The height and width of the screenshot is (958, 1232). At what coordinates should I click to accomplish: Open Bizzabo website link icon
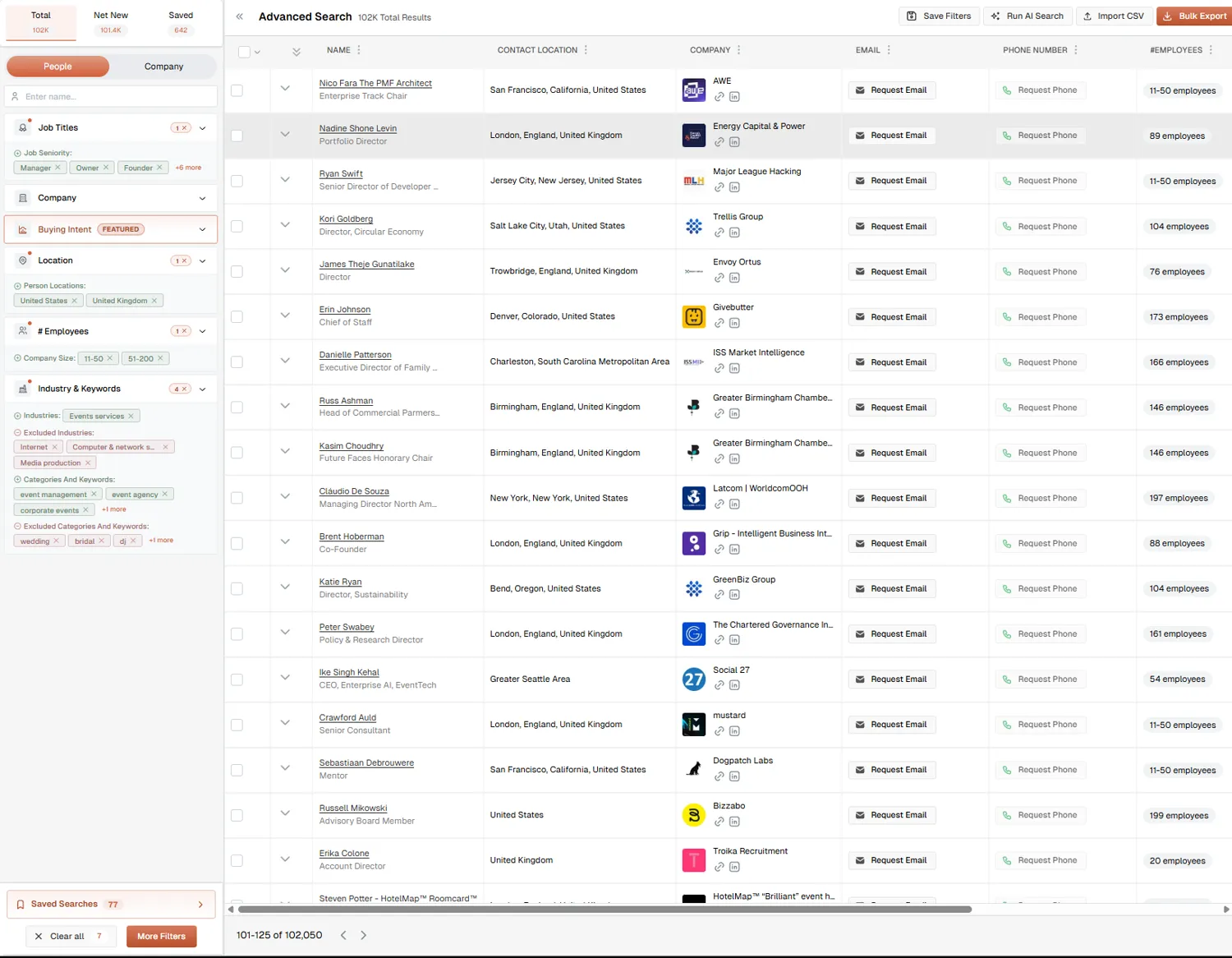pos(719,822)
